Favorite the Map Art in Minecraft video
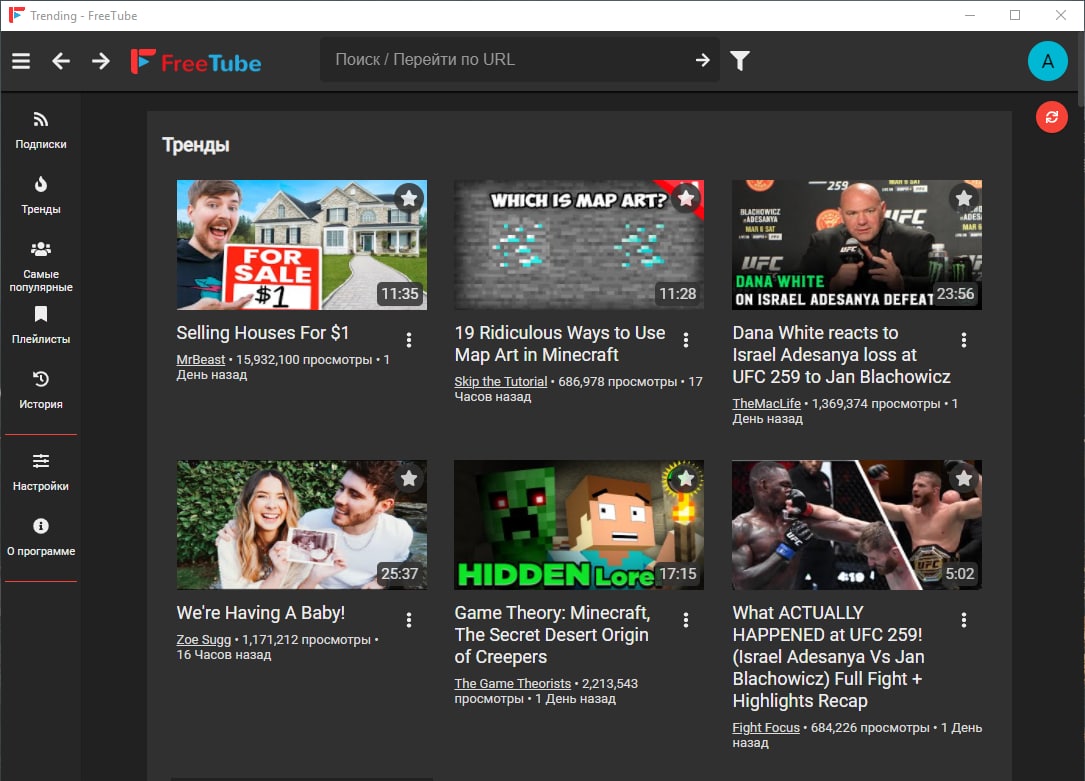 tap(686, 198)
